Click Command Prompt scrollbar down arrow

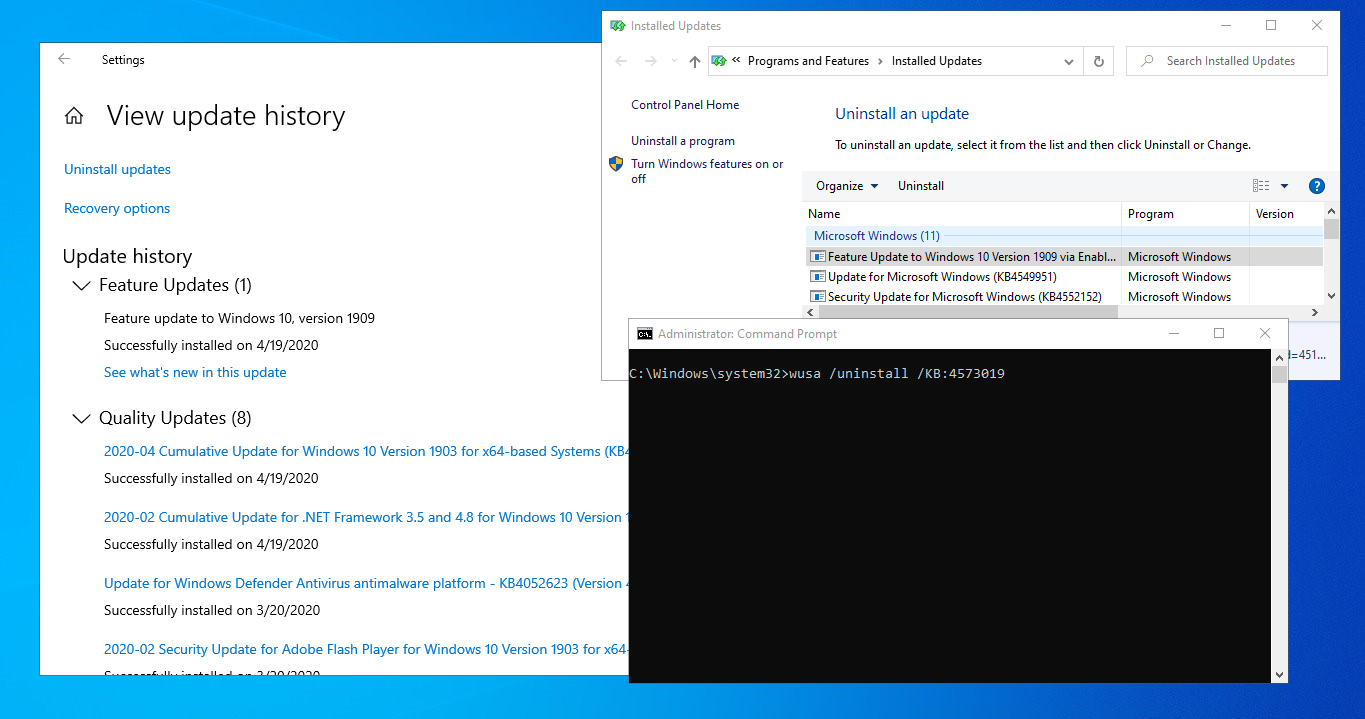click(1279, 675)
